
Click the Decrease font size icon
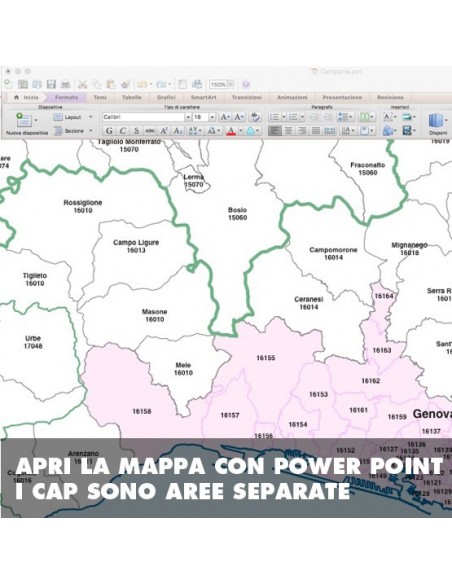coord(239,117)
